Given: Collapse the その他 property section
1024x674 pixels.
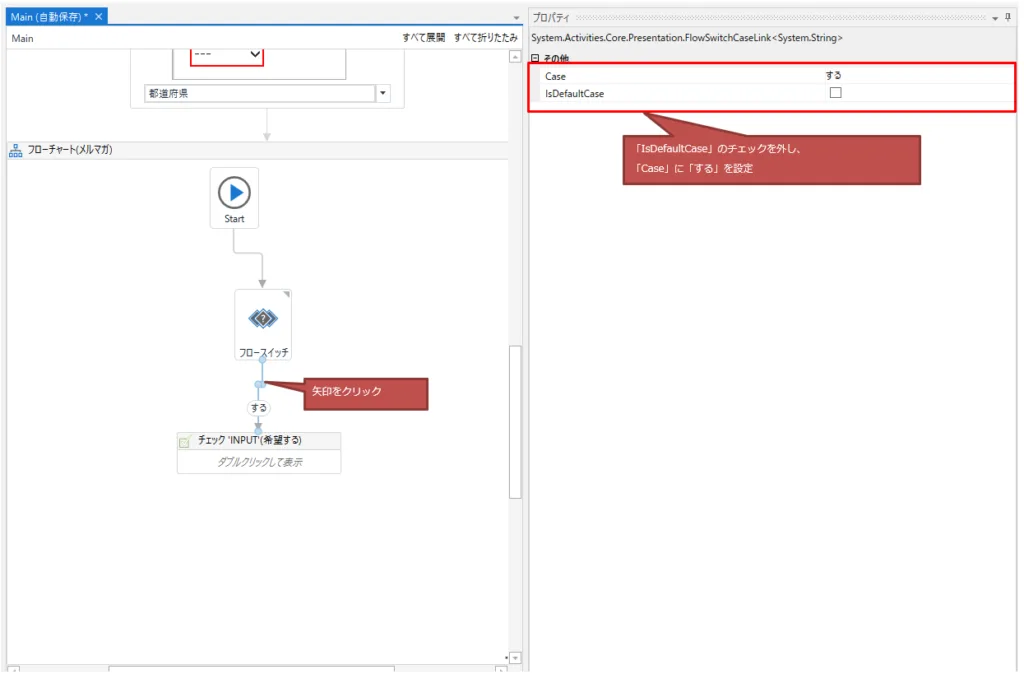Looking at the screenshot, I should (x=535, y=59).
